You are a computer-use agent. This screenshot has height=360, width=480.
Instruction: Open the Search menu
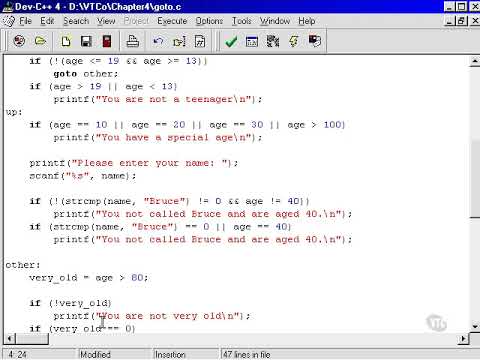pyautogui.click(x=76, y=21)
